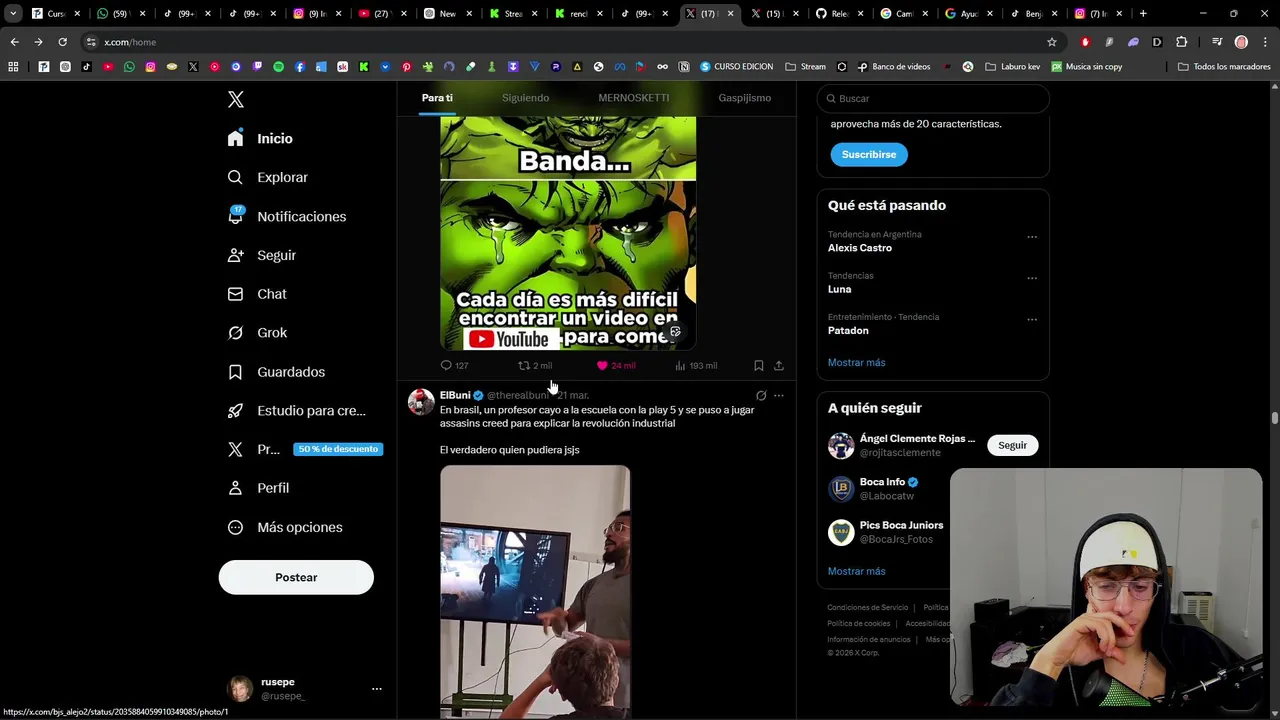Open the Laburo kev bookmarks folder
Image resolution: width=1280 pixels, height=720 pixels.
coord(1013,67)
